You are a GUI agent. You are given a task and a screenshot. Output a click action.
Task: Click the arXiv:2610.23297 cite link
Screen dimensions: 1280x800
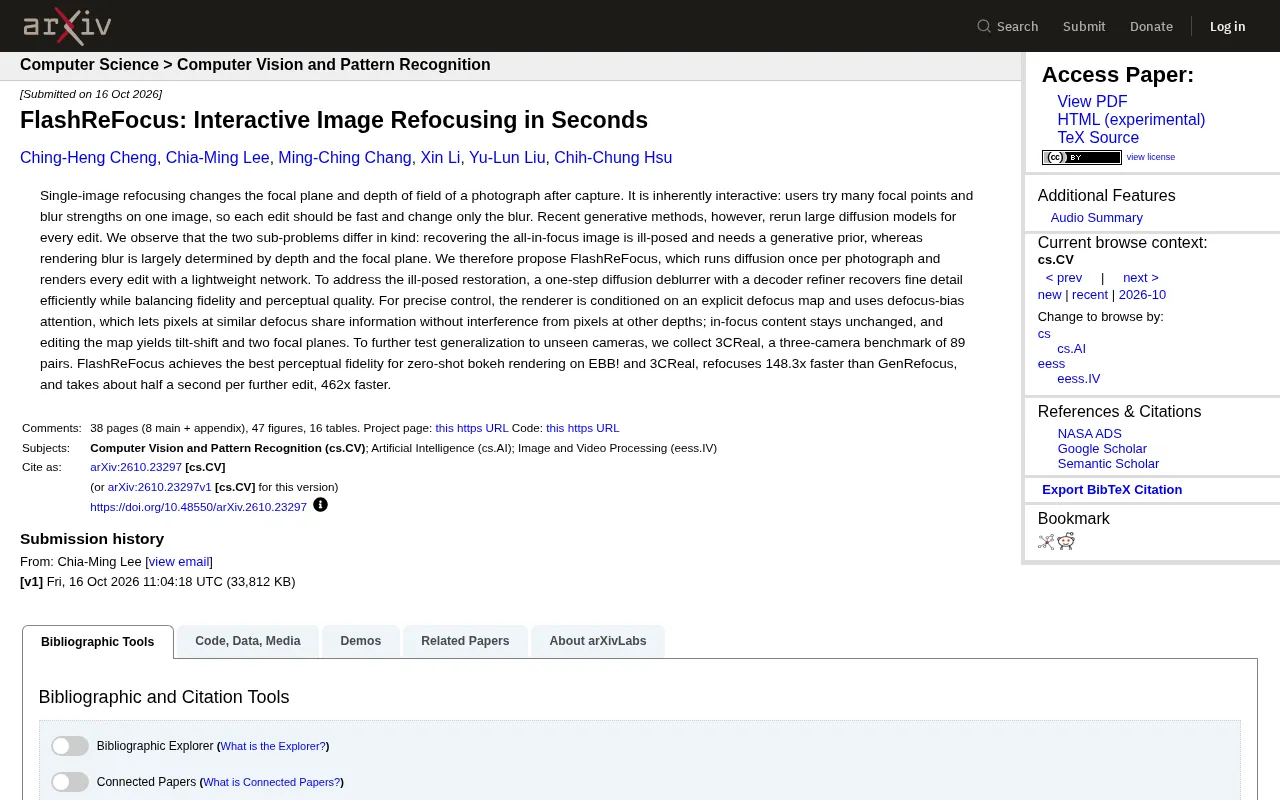[x=136, y=467]
